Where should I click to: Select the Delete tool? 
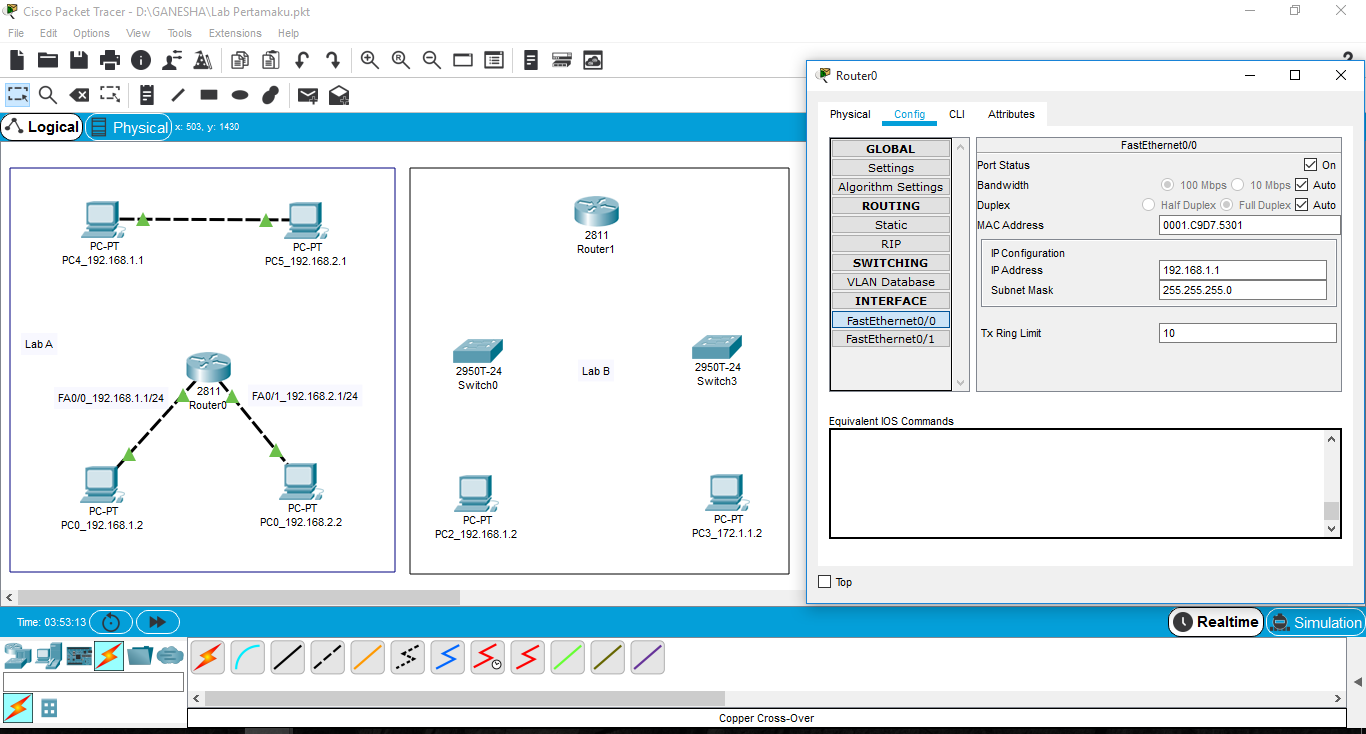[79, 95]
